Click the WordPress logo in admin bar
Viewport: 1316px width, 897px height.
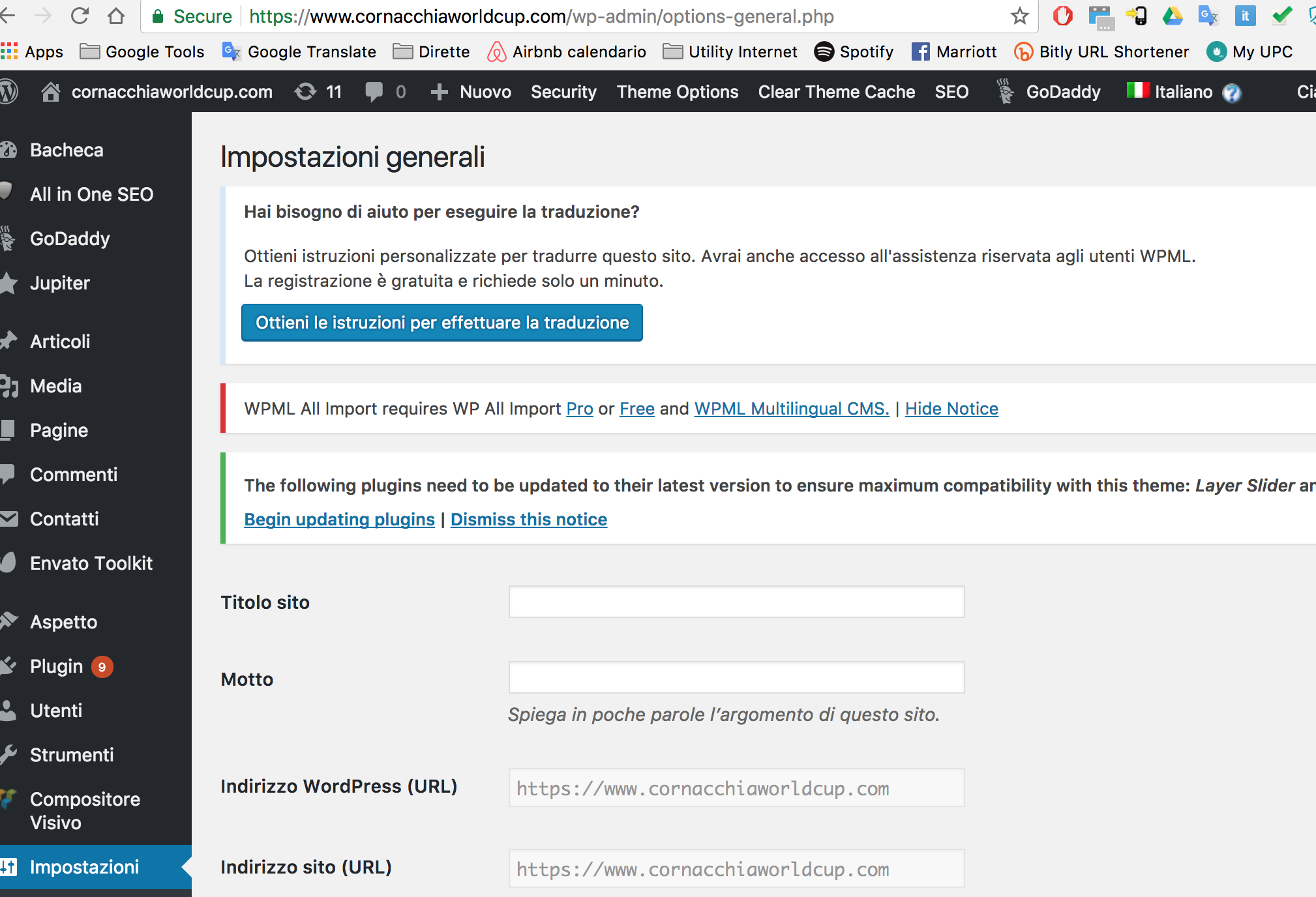coord(8,92)
